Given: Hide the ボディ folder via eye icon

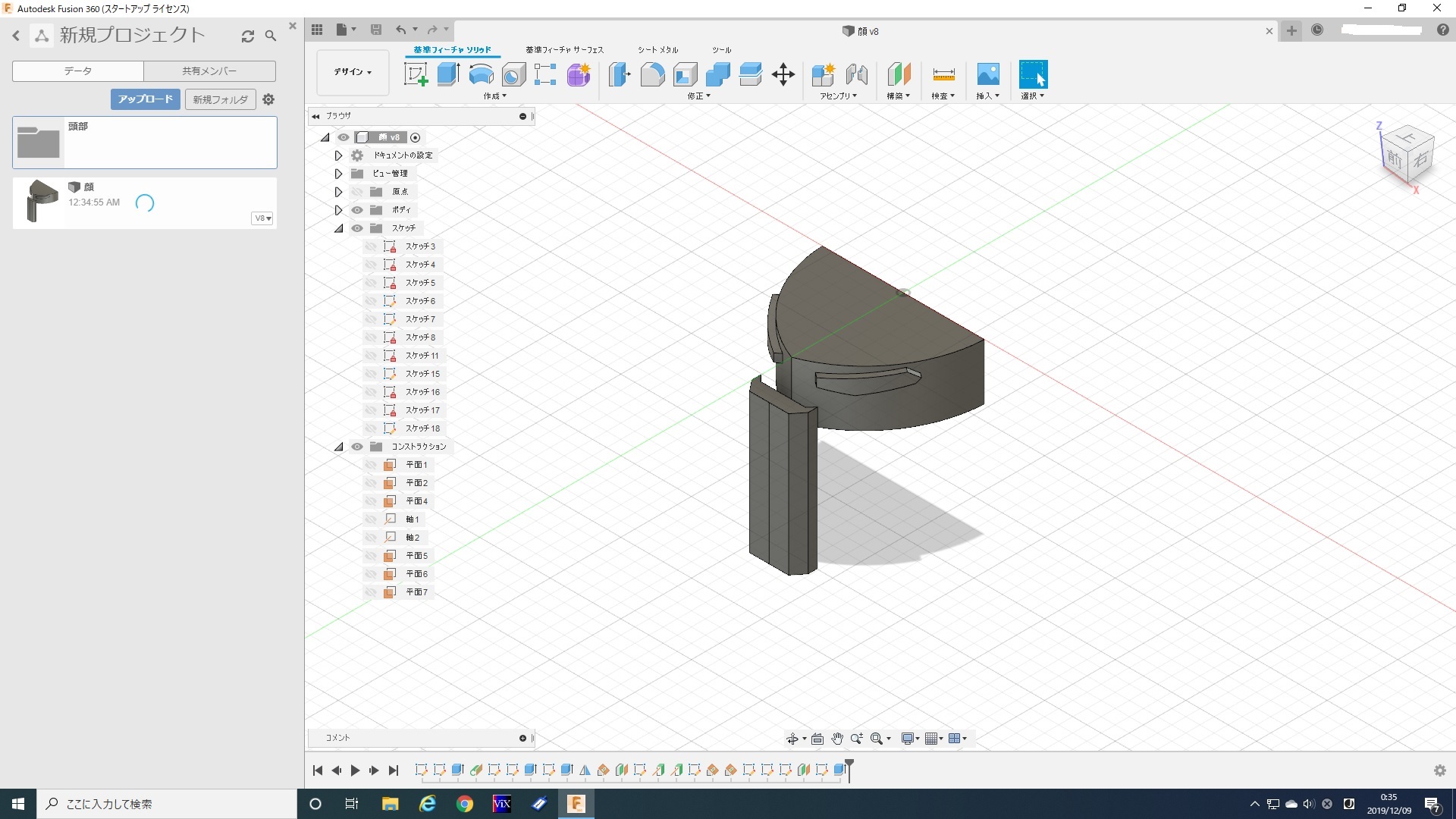Looking at the screenshot, I should tap(357, 210).
